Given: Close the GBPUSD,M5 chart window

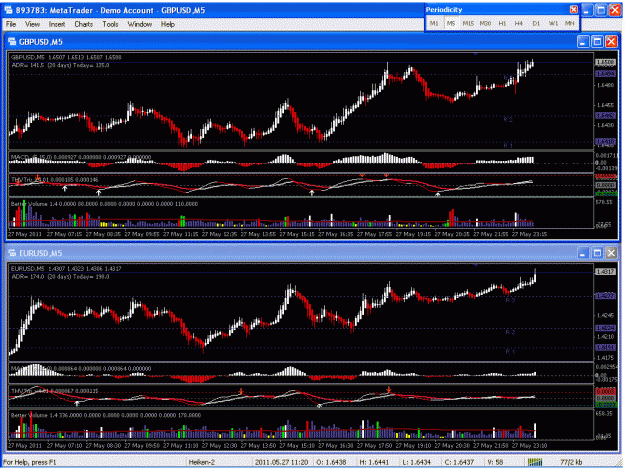Looking at the screenshot, I should coord(611,41).
